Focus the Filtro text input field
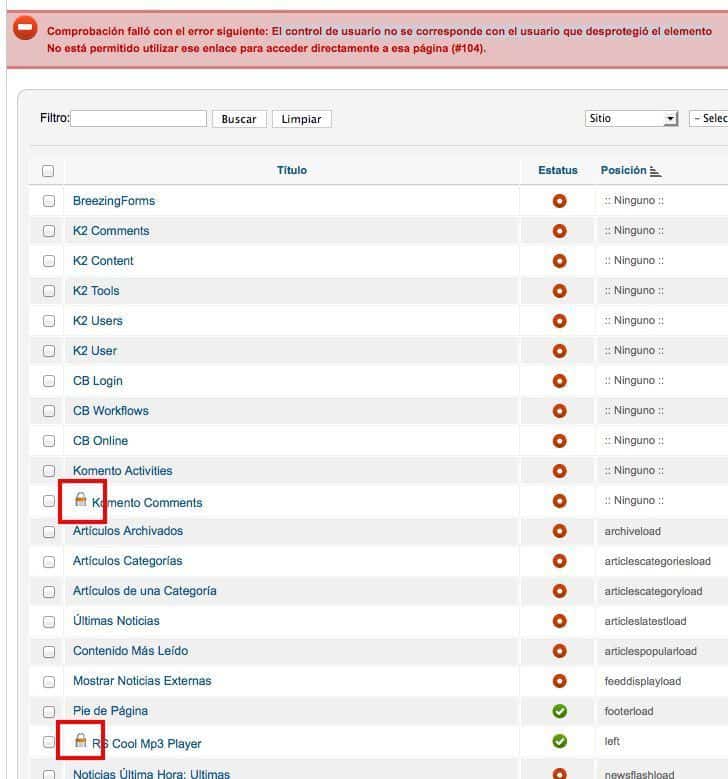 point(139,118)
